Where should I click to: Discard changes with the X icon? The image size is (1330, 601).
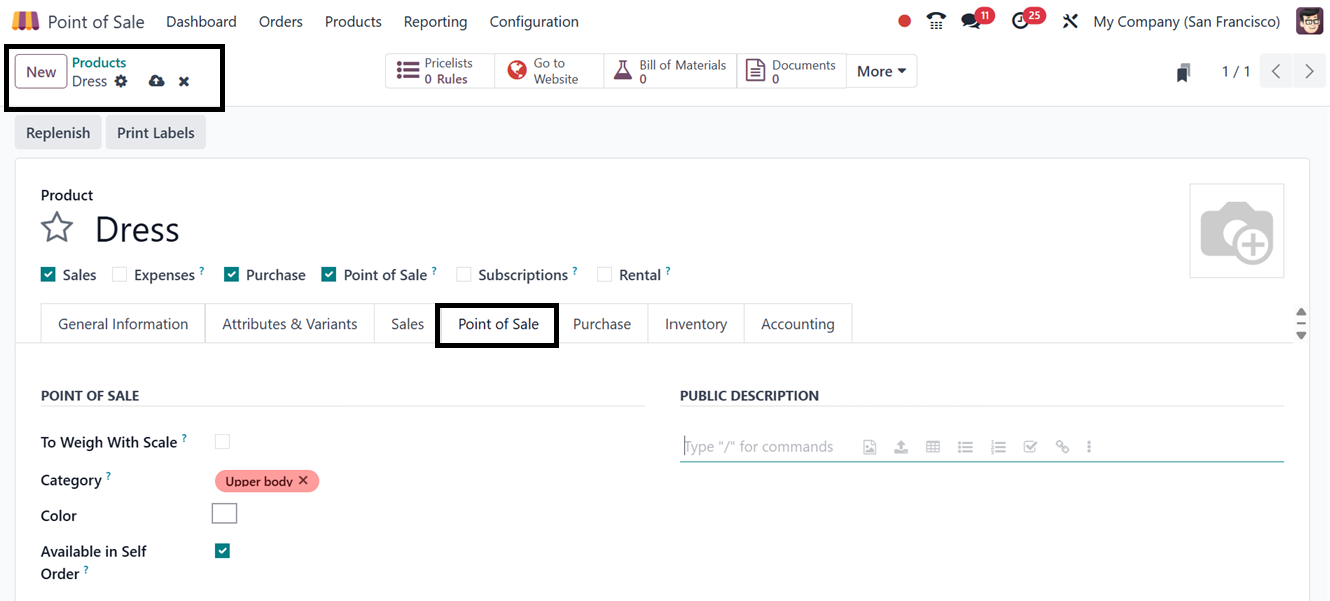pos(184,81)
